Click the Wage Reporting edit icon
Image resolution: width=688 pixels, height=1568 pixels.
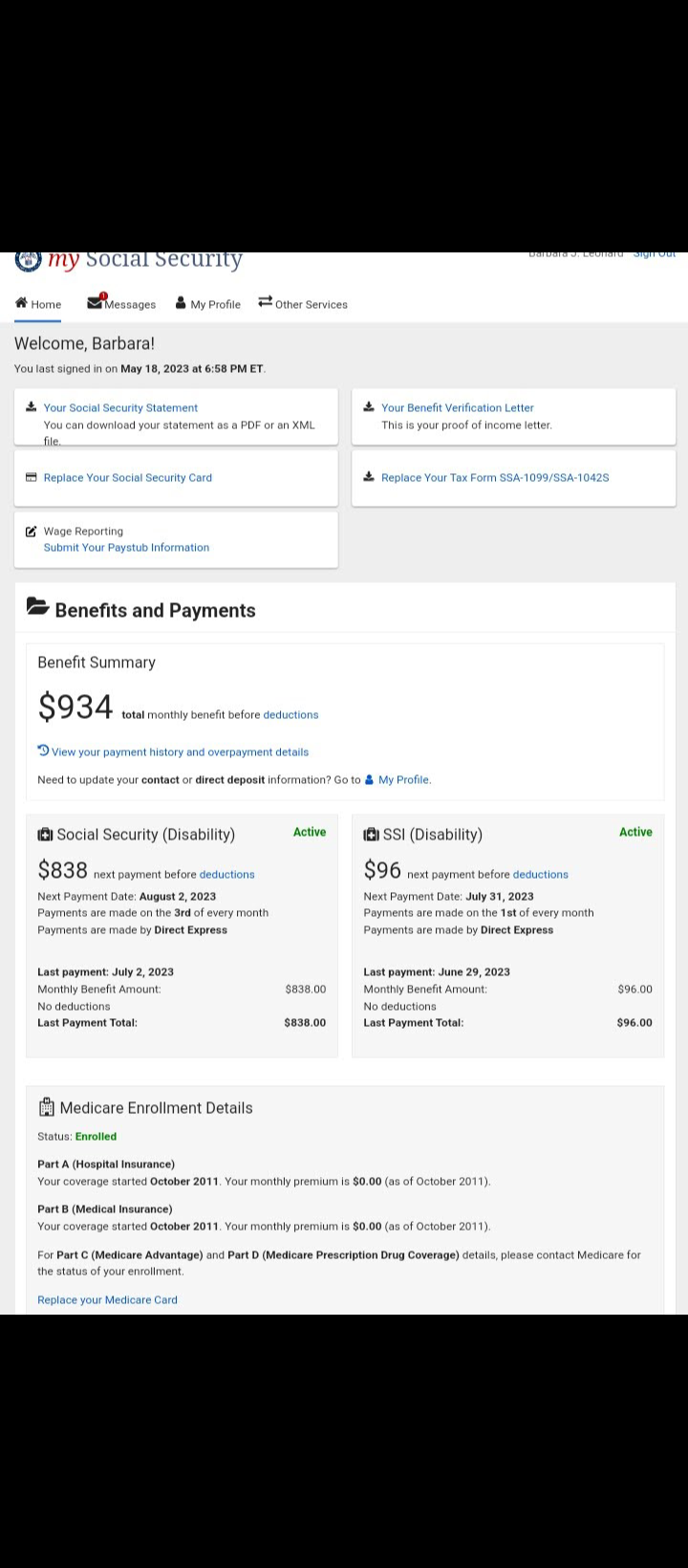32,531
